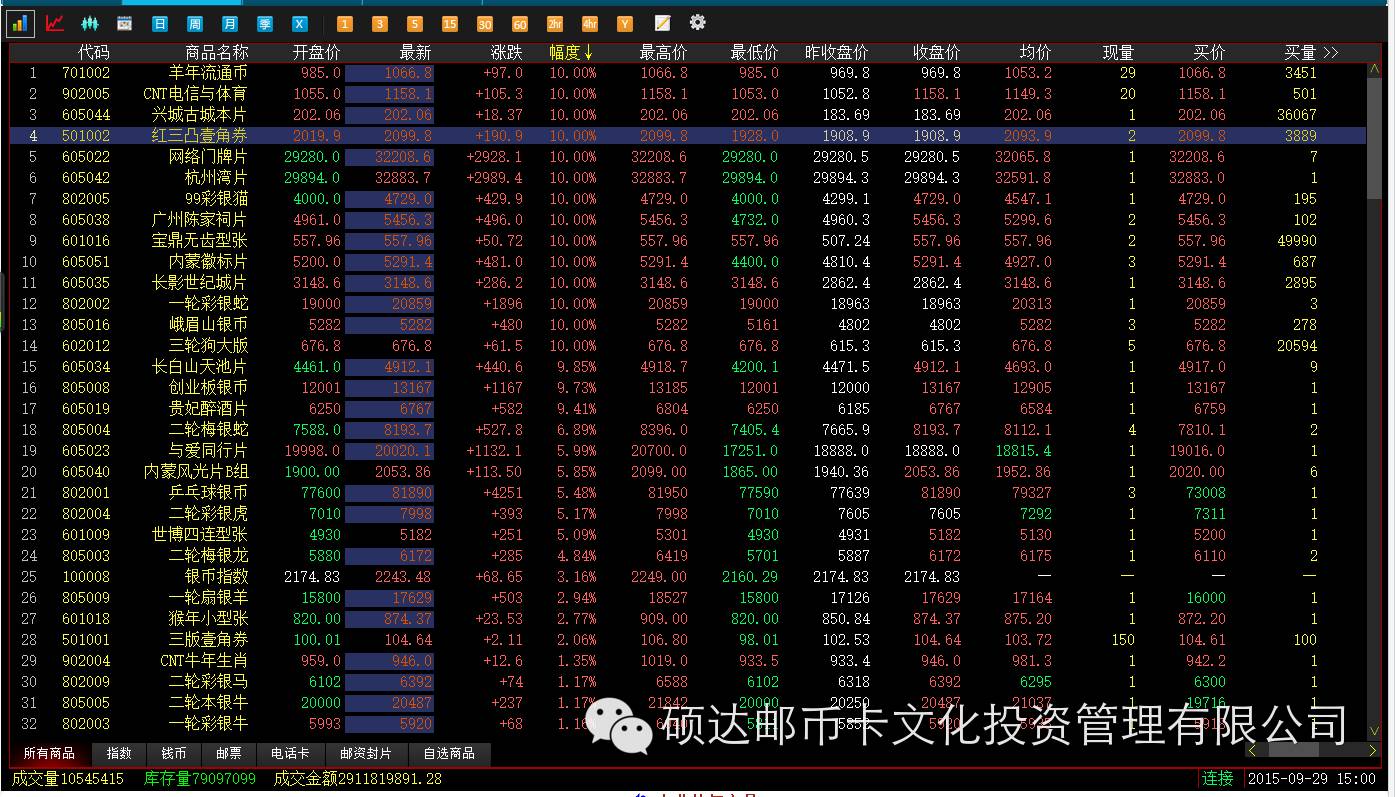Open settings gear icon

(698, 22)
